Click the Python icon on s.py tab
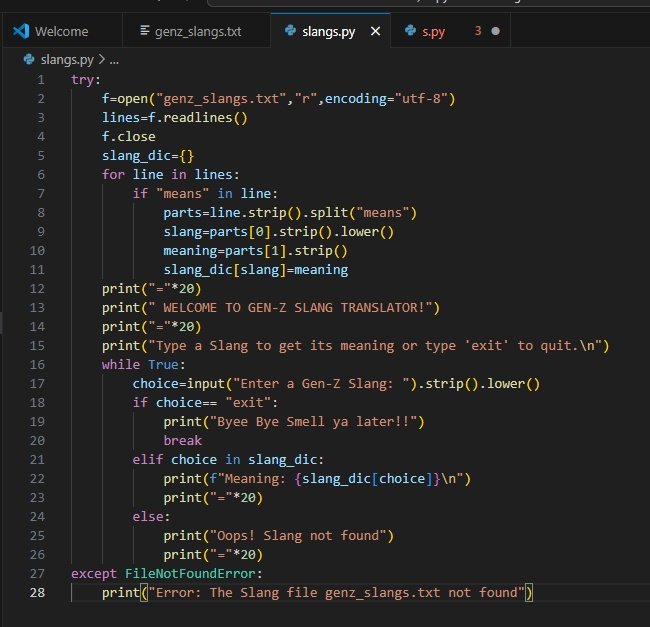 coord(410,30)
